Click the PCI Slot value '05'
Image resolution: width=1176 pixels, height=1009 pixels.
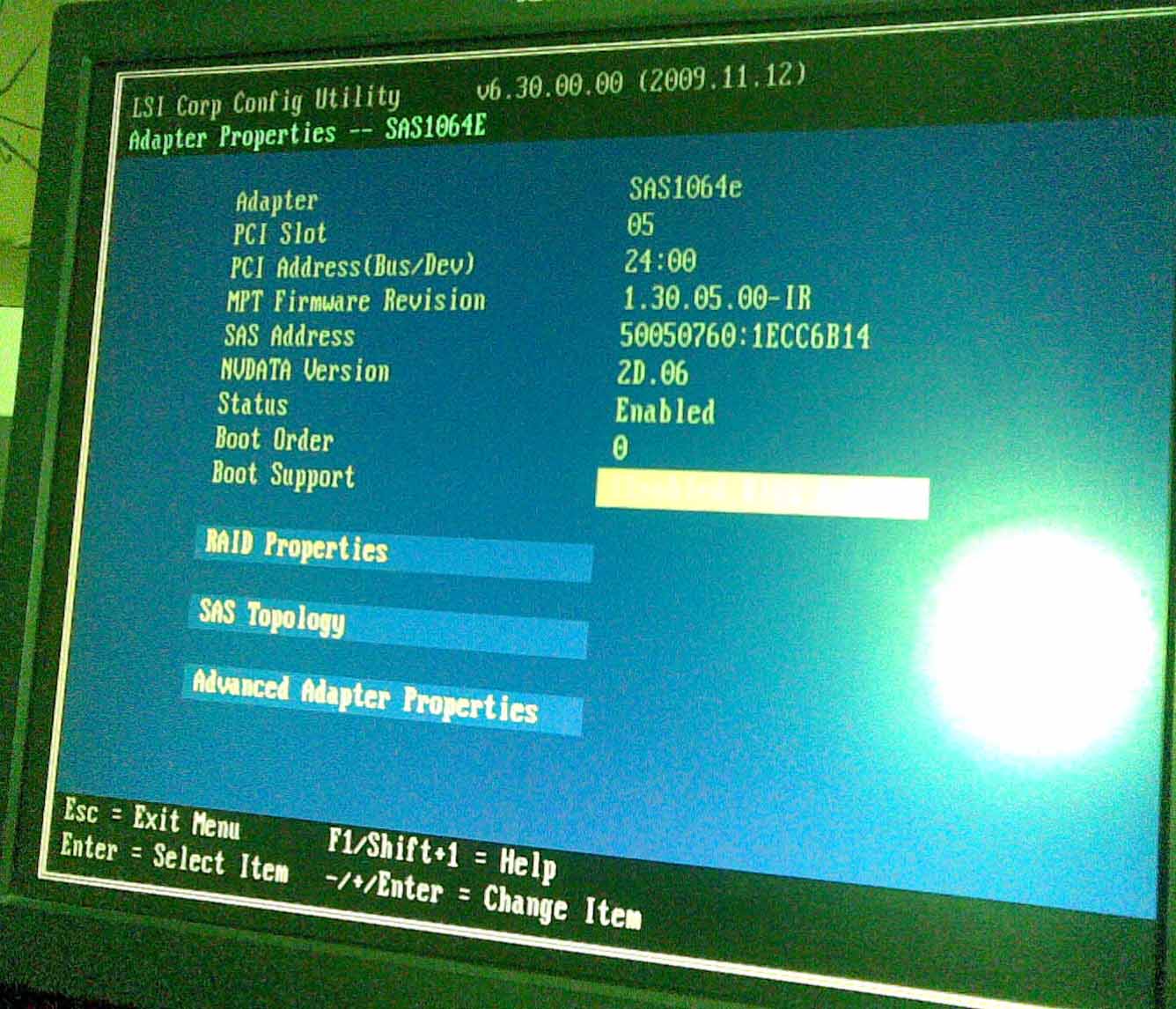pos(641,225)
